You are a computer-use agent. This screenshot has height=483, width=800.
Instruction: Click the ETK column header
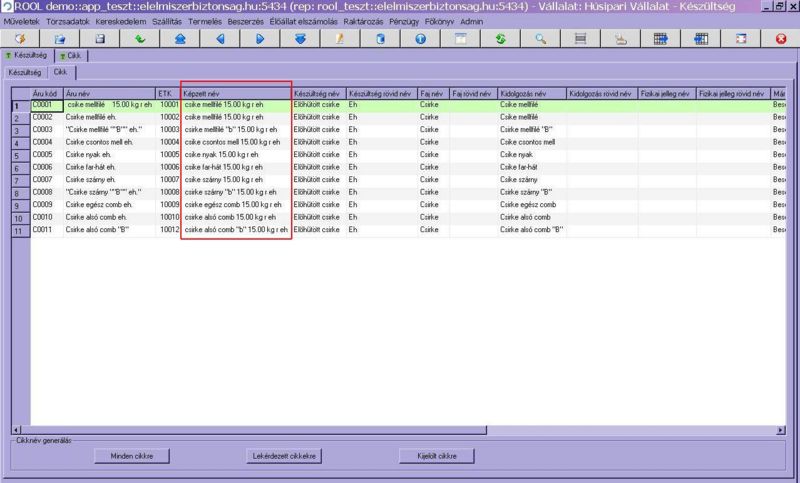click(168, 94)
